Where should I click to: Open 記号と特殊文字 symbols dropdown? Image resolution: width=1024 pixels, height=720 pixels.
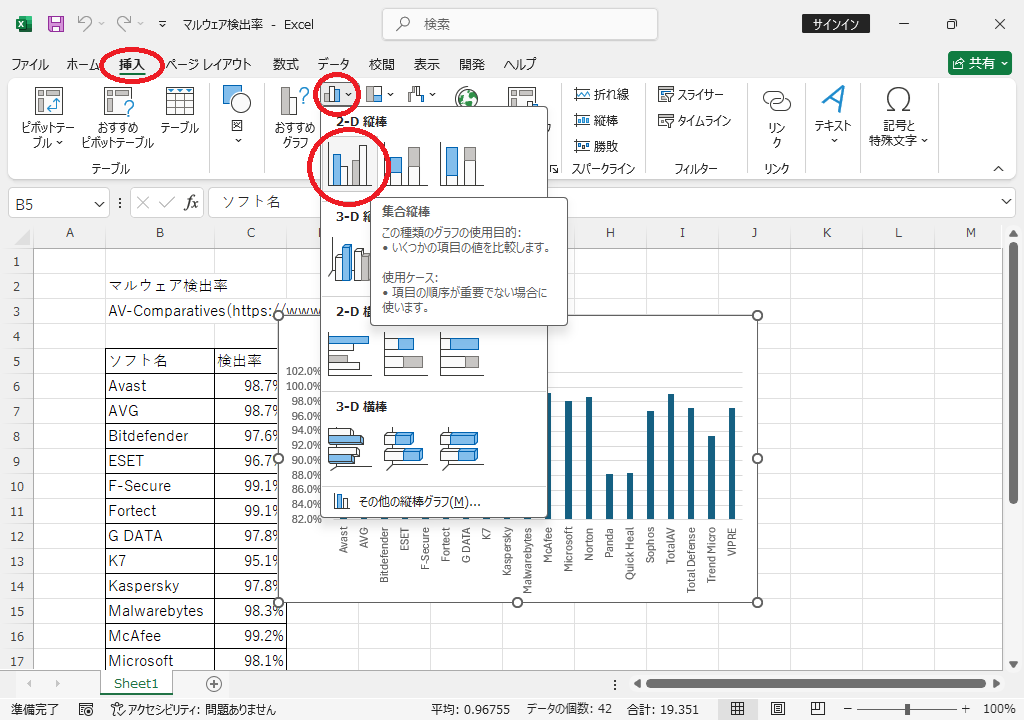pos(898,116)
